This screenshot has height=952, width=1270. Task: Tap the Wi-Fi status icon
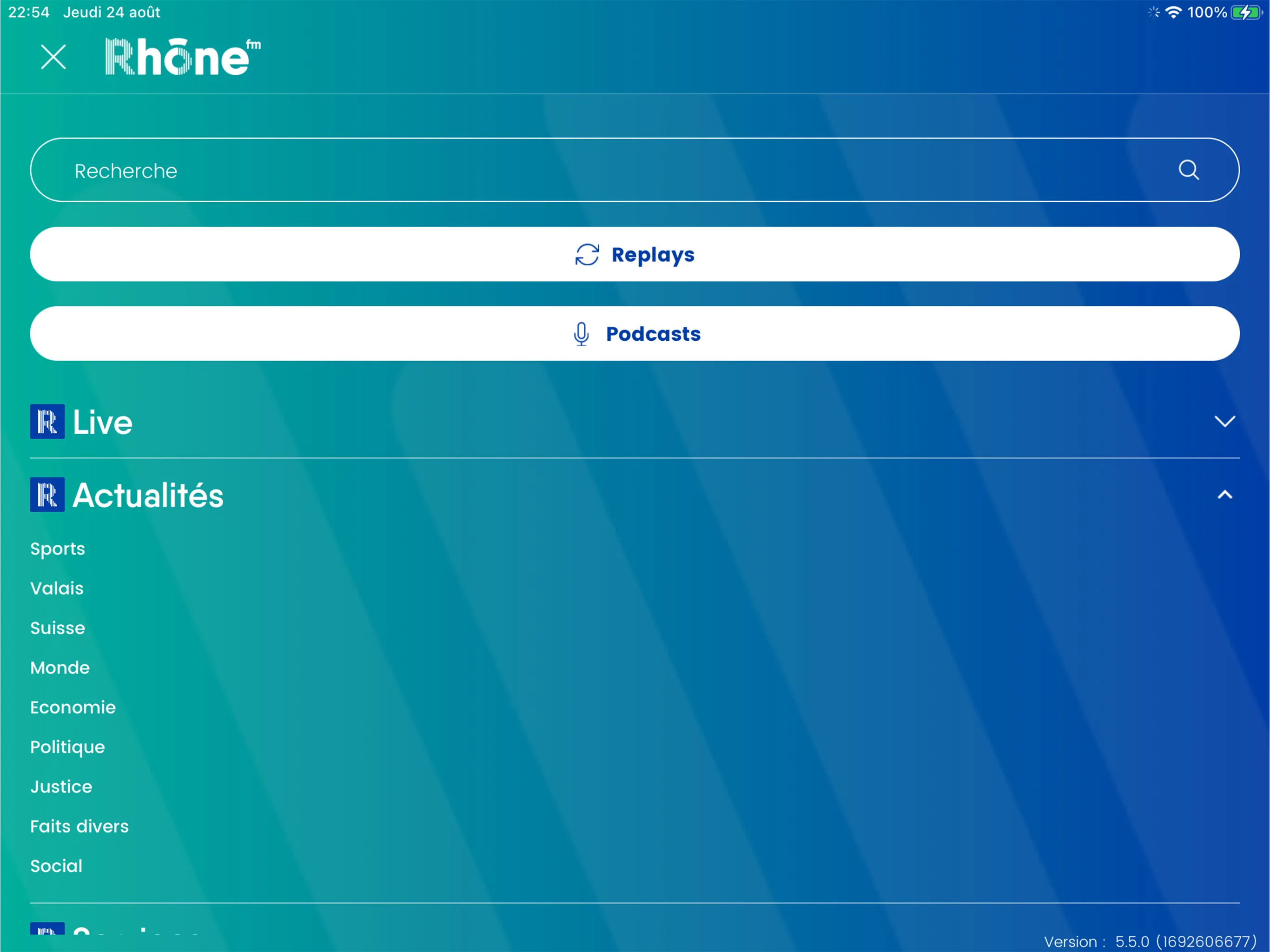click(1174, 12)
